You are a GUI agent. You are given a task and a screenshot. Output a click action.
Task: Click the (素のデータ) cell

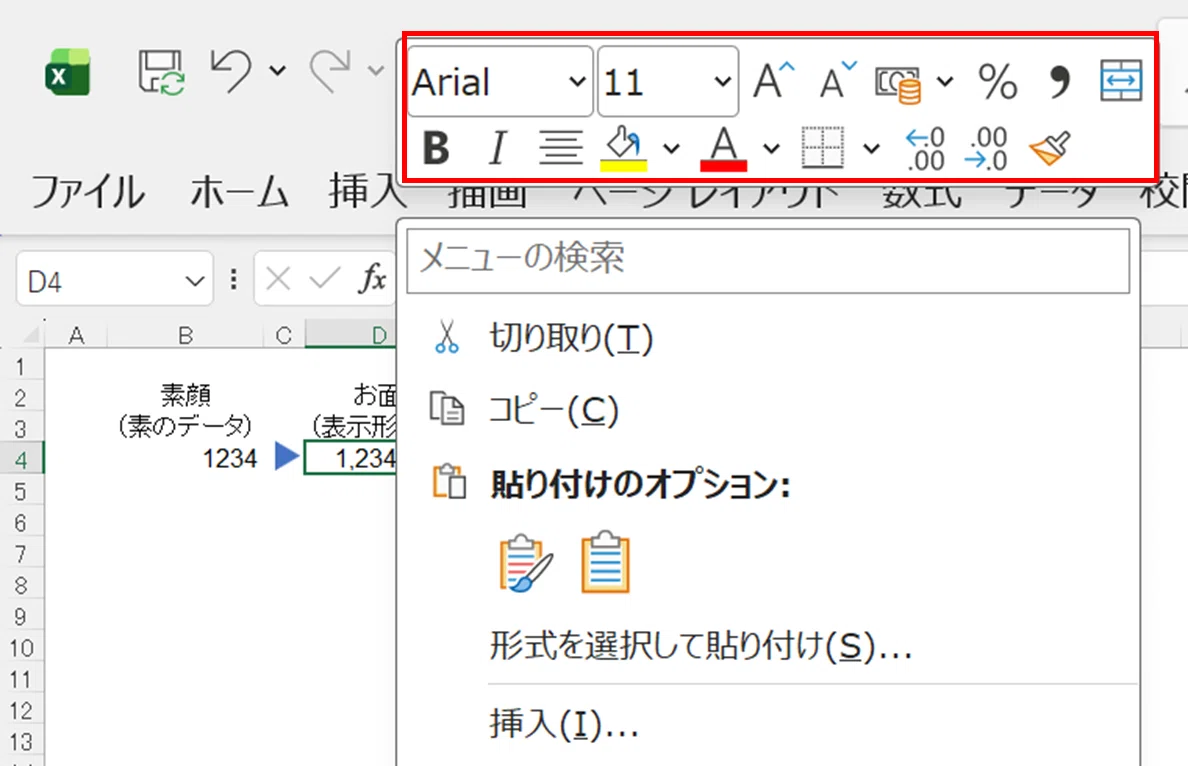(x=186, y=427)
